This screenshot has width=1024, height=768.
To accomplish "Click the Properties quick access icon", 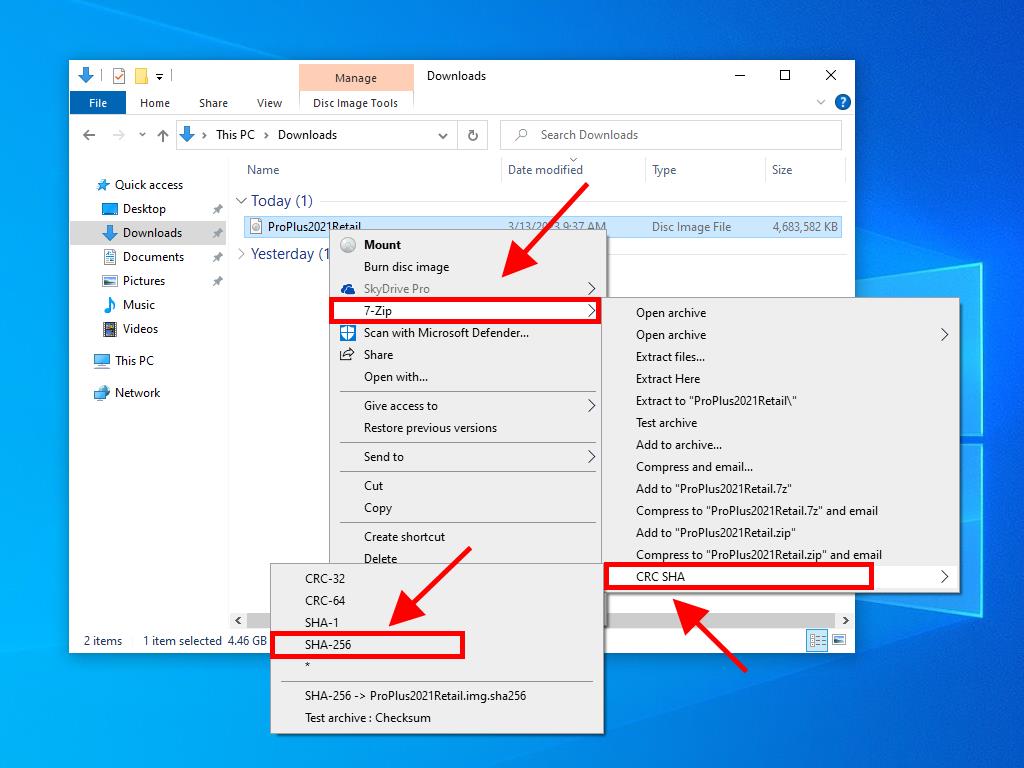I will [x=119, y=76].
